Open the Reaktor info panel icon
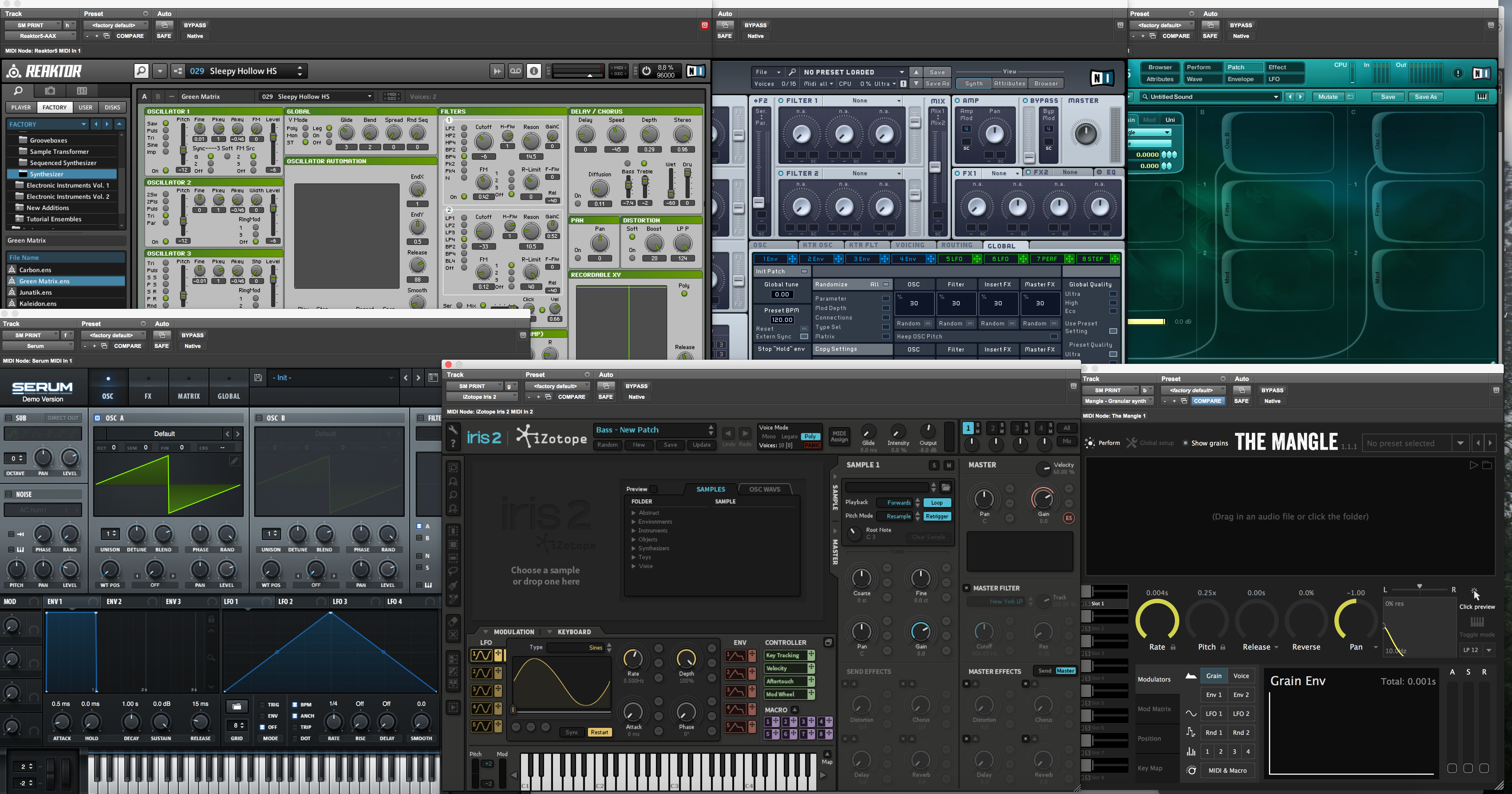1512x794 pixels. click(533, 71)
